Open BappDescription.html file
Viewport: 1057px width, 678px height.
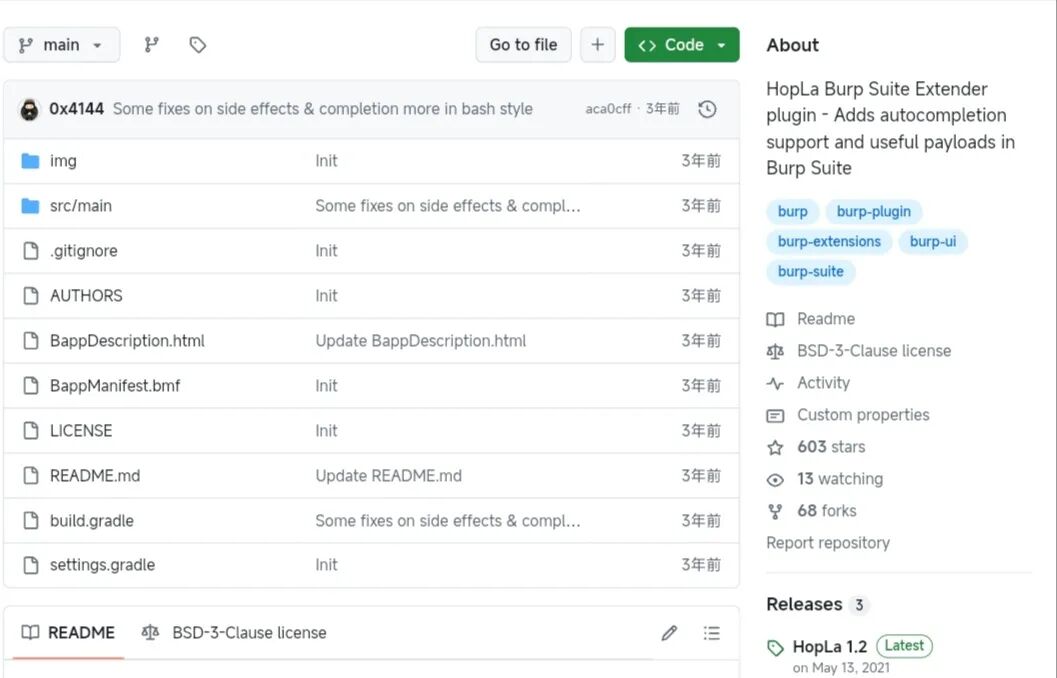coord(127,341)
